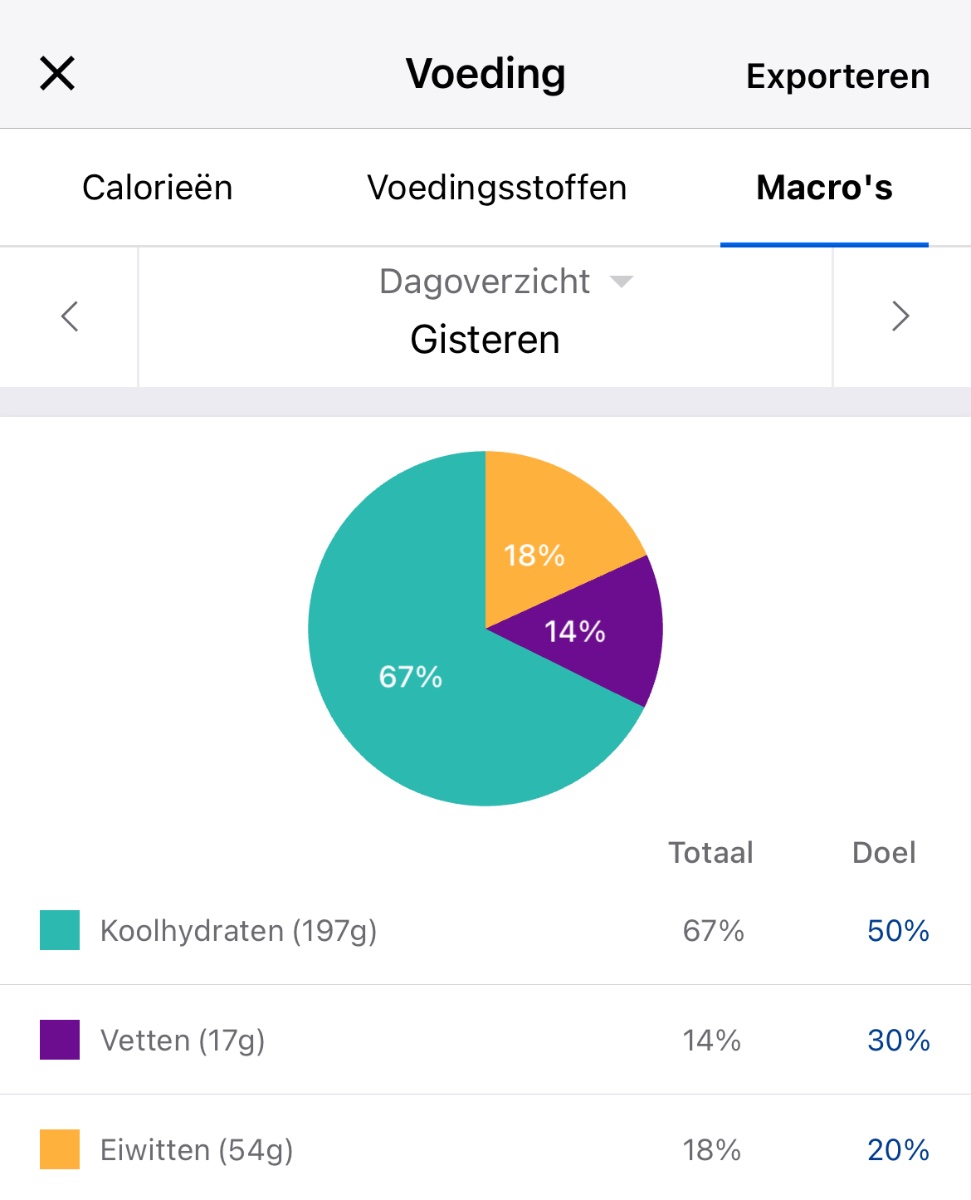
Task: Select the Koolhydraten (197g) row label
Action: pyautogui.click(x=238, y=931)
